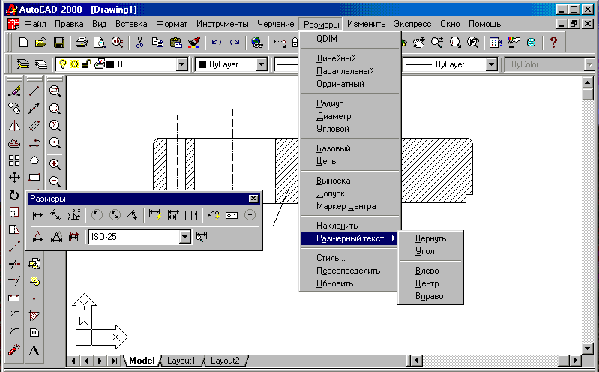
Task: Click the Tolerance icon in Размеры toolbar
Action: pyautogui.click(x=232, y=216)
